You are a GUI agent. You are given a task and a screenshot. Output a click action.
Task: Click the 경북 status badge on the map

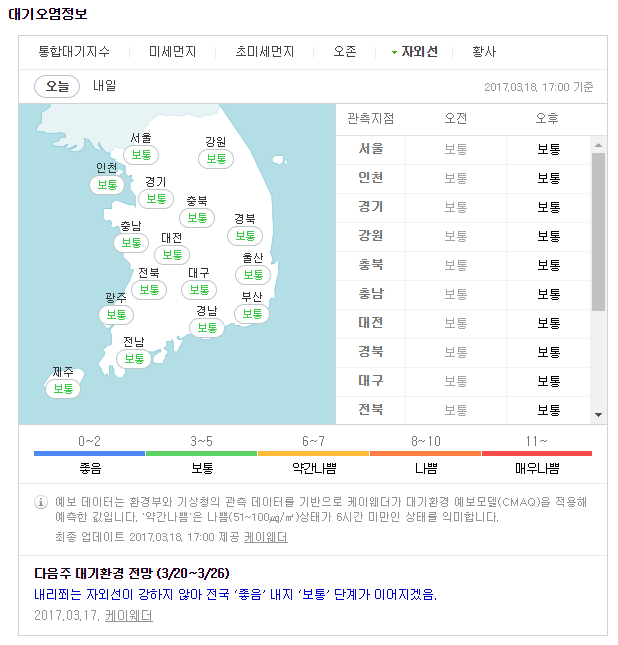(x=245, y=236)
